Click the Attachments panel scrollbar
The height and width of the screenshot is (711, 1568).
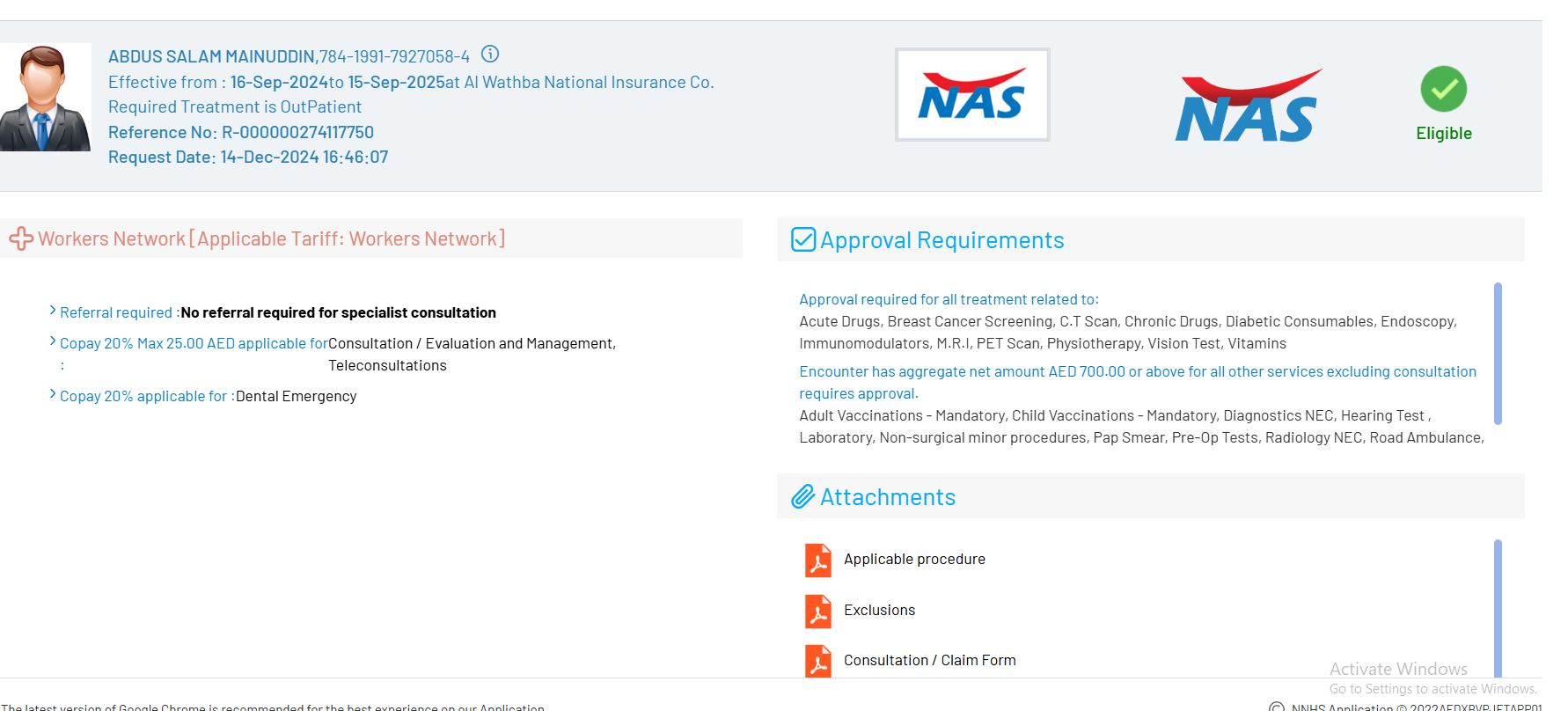[x=1498, y=608]
